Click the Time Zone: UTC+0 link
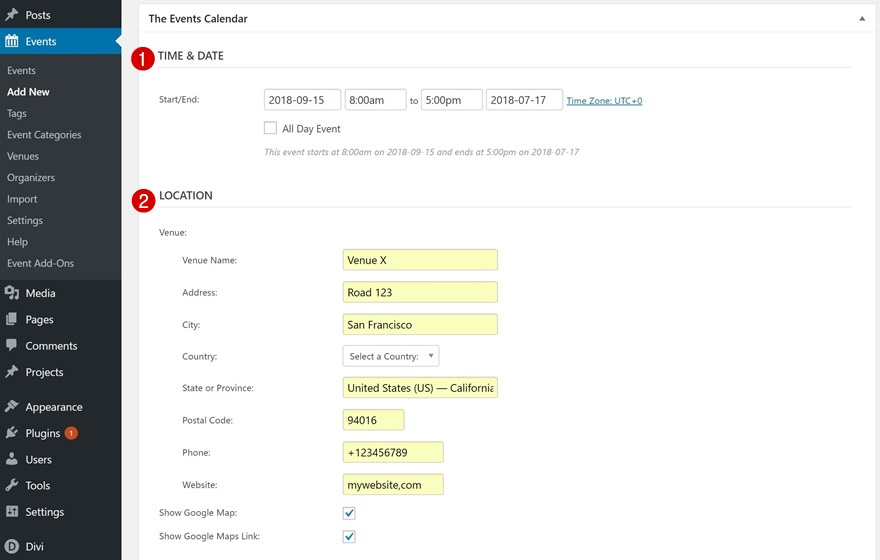The width and height of the screenshot is (880, 560). click(604, 101)
